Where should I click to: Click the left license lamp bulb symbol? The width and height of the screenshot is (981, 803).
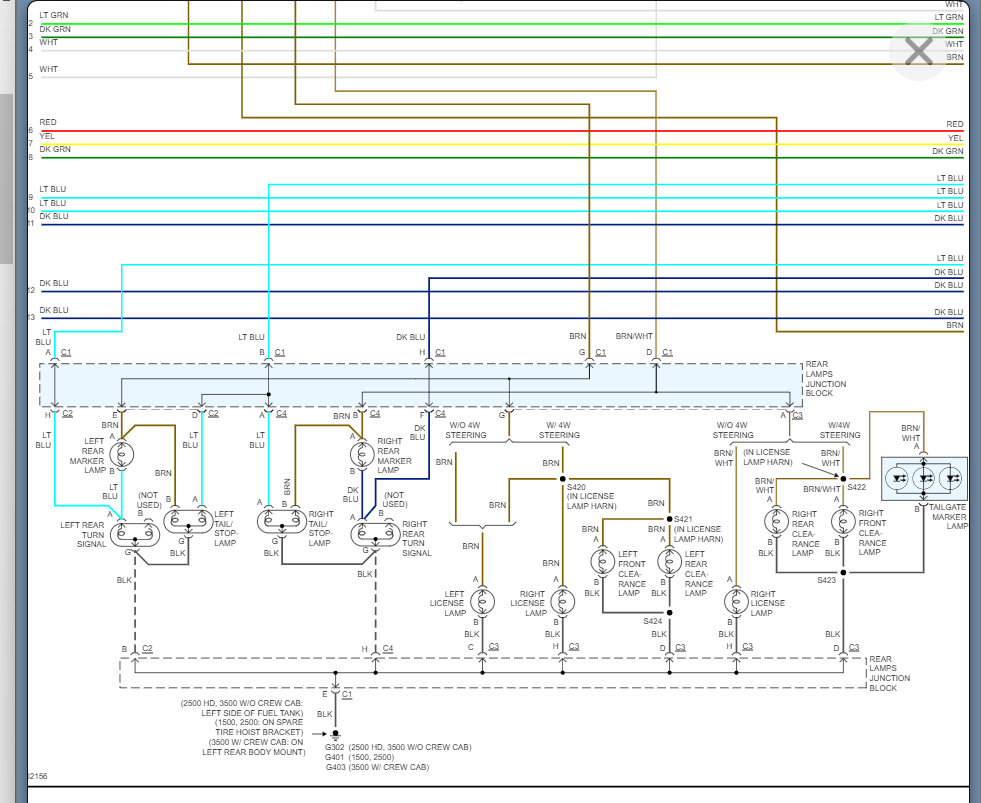click(x=482, y=602)
